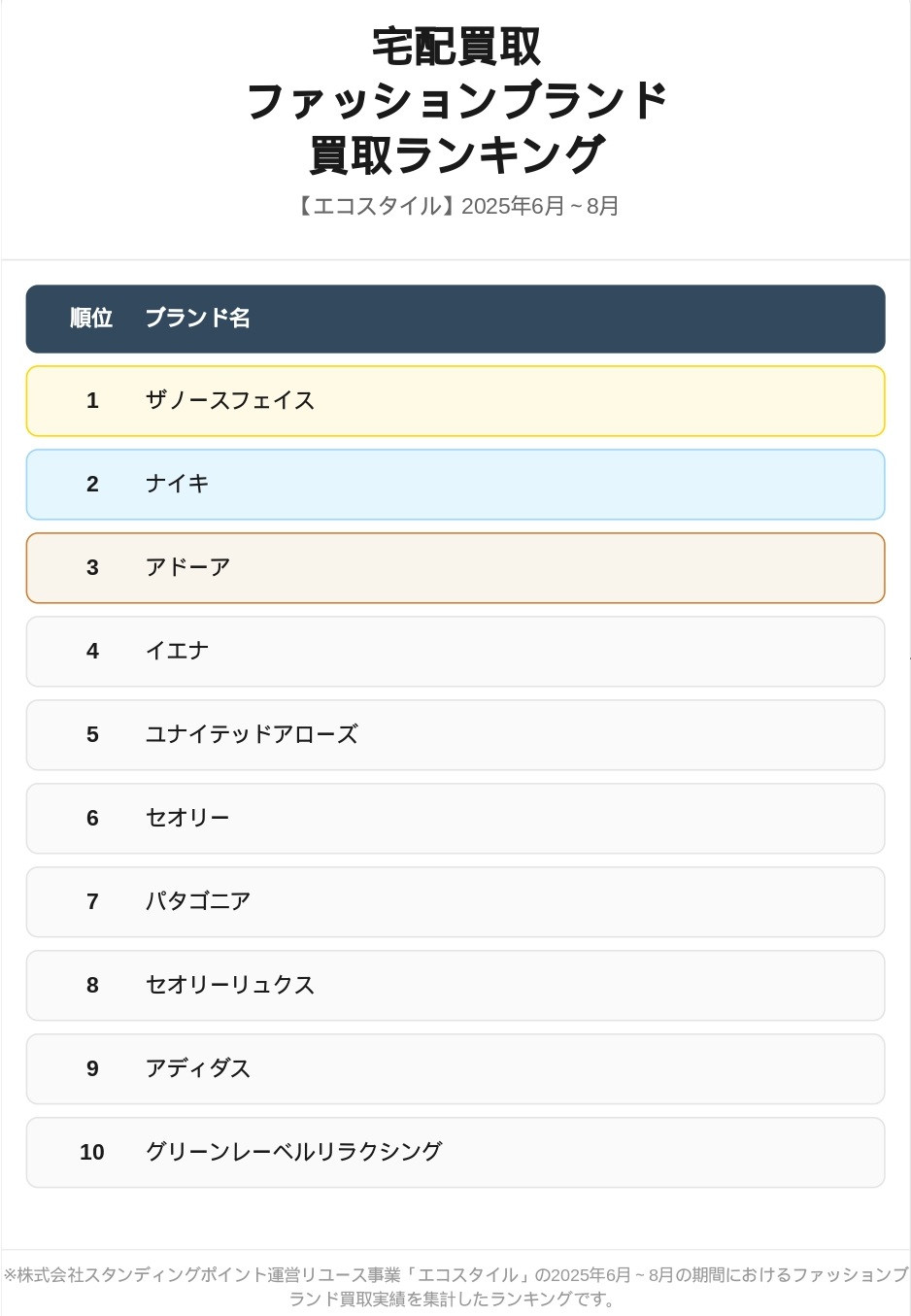The image size is (911, 1316).
Task: Click the パタゴニア brand name
Action: tap(198, 902)
